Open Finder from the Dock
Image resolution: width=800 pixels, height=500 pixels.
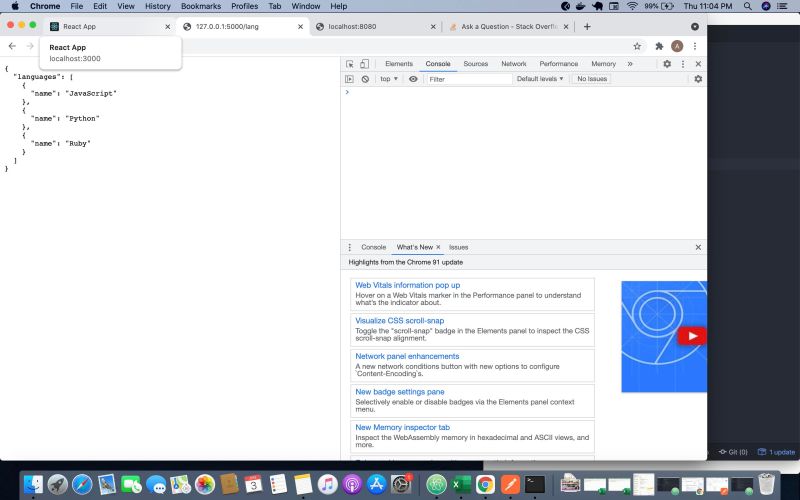click(34, 484)
